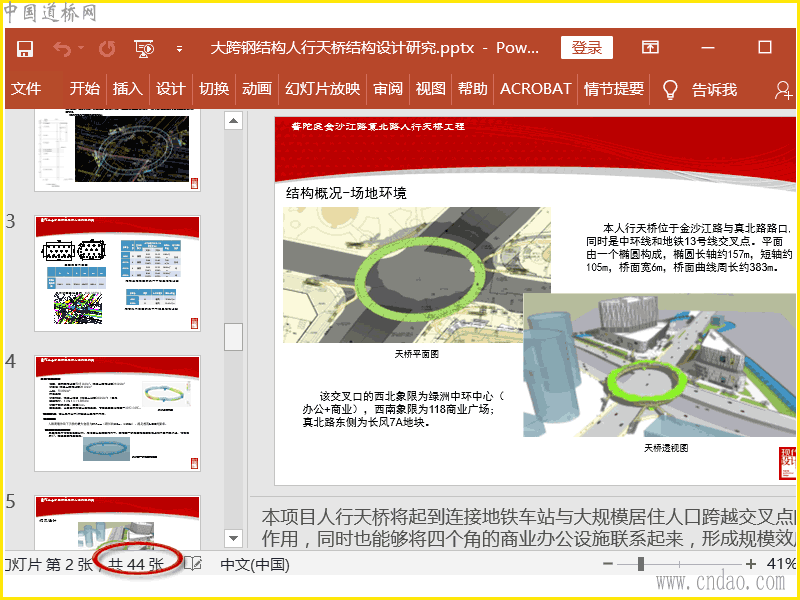Screen dimensions: 800x600
Task: Expand Customize Quick Access Toolbar dropdown
Action: tap(180, 48)
